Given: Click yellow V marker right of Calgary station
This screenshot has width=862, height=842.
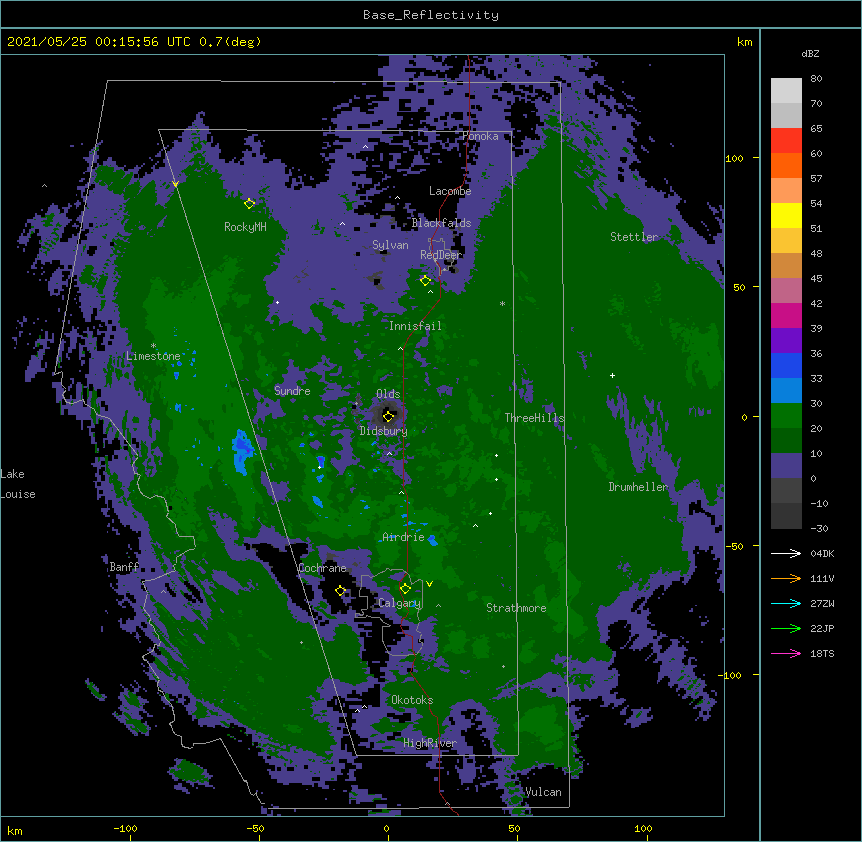Looking at the screenshot, I should (x=429, y=584).
